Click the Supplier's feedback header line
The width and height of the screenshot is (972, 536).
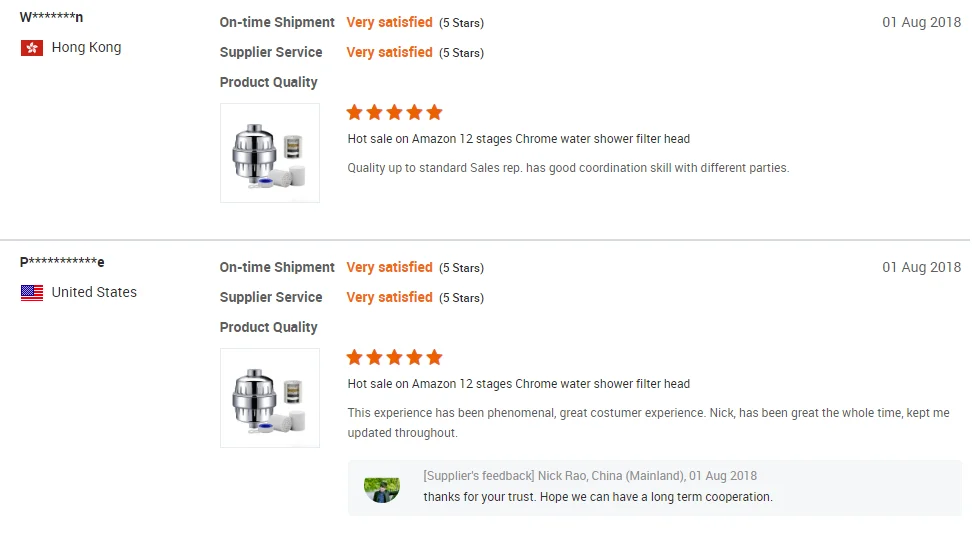(x=590, y=476)
